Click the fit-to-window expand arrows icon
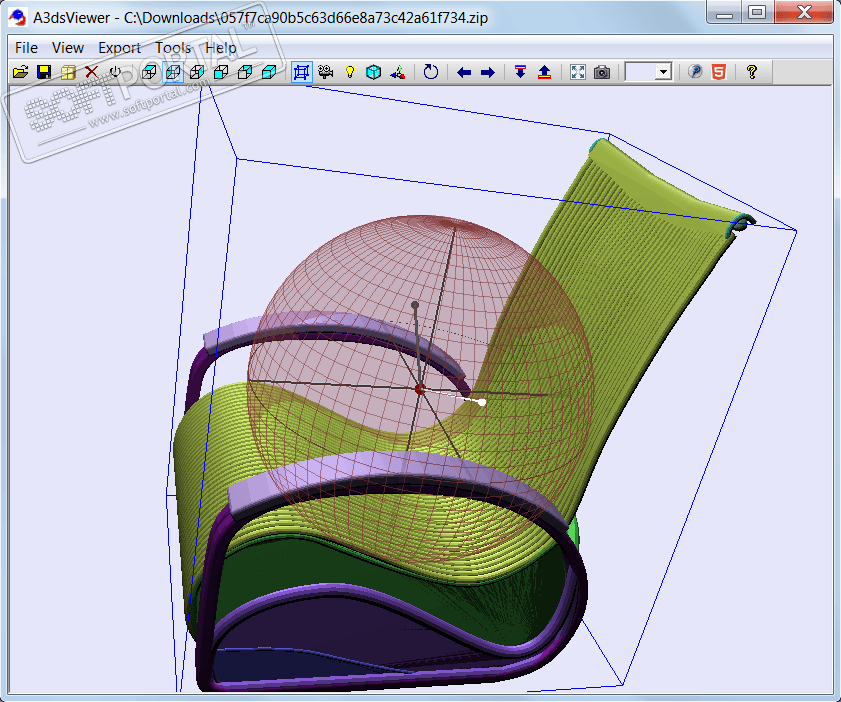This screenshot has width=841, height=702. click(x=577, y=72)
